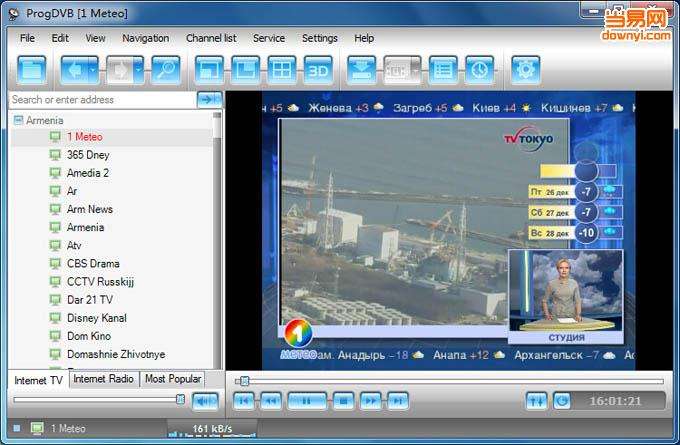Select the Dar 21 TV channel
Viewport: 680px width, 445px height.
[x=90, y=300]
